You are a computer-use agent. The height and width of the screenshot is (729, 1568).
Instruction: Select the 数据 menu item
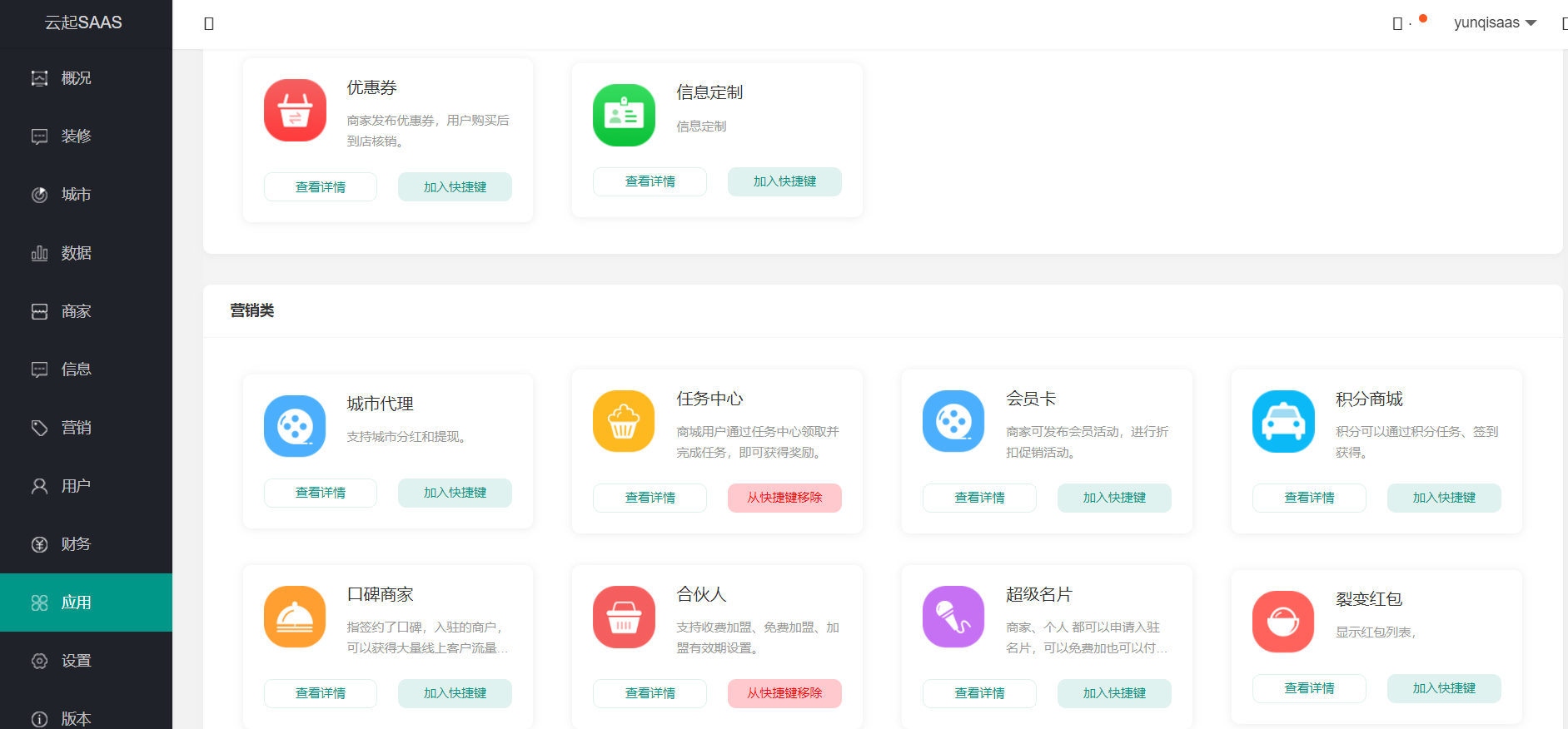point(86,253)
